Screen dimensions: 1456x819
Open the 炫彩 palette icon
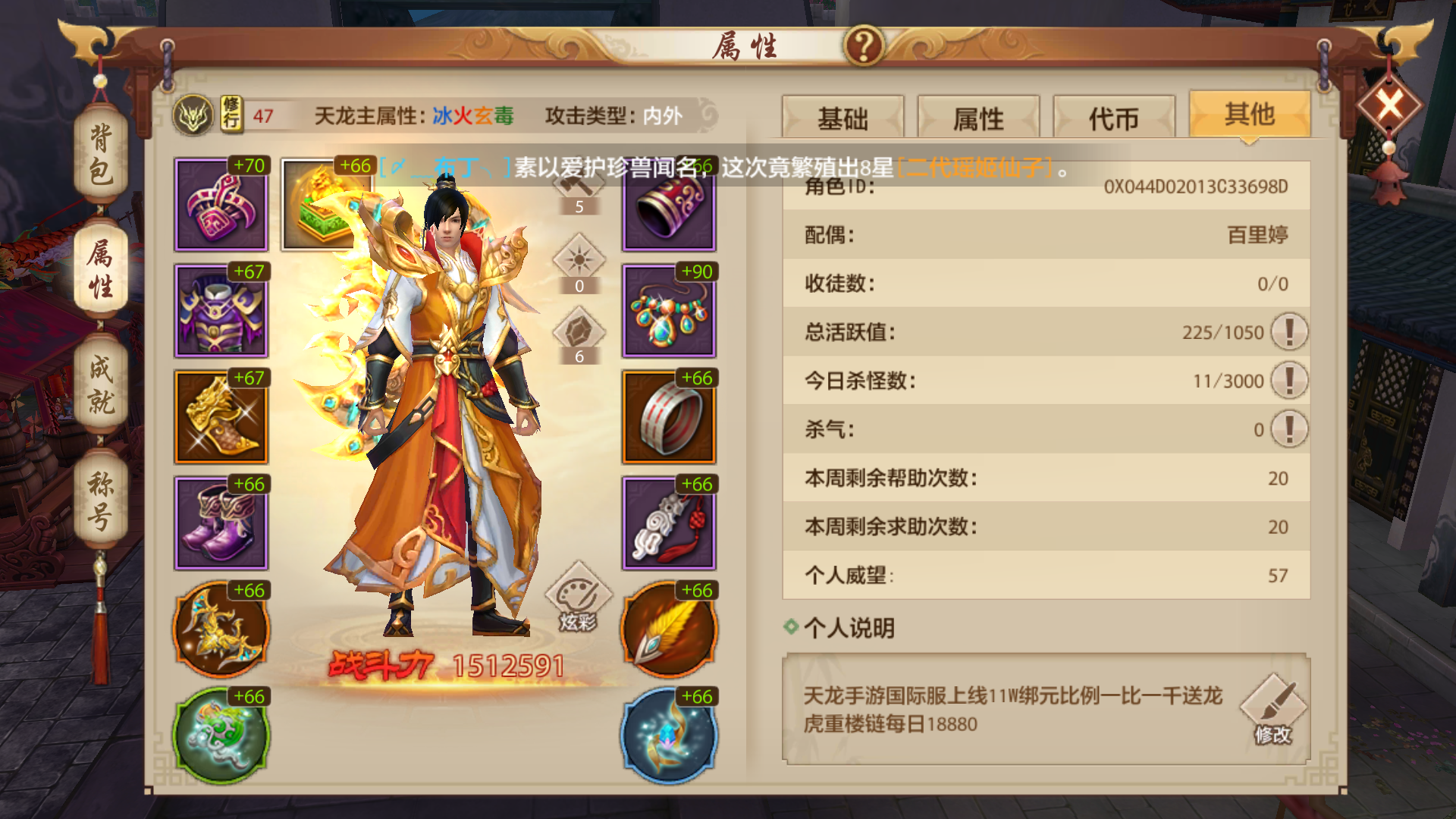(x=579, y=597)
